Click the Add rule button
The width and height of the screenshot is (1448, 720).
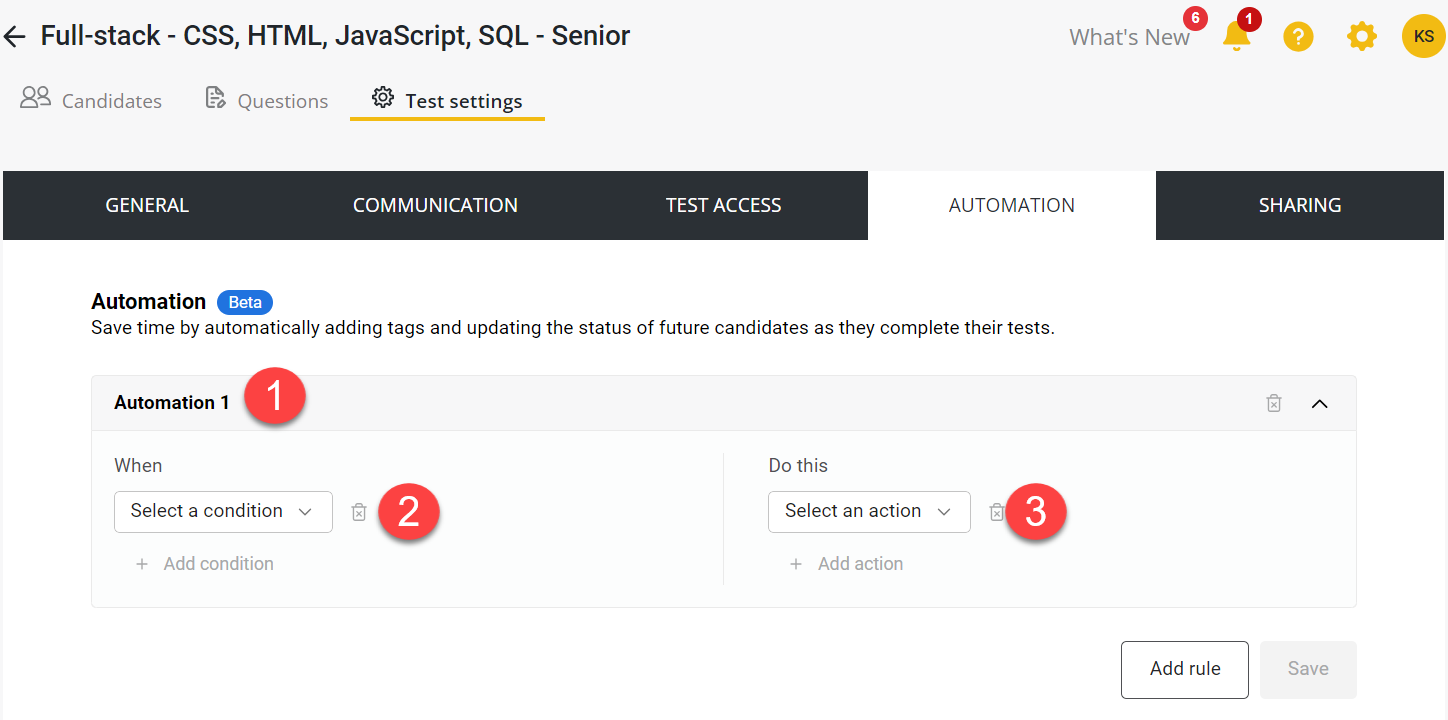tap(1184, 669)
